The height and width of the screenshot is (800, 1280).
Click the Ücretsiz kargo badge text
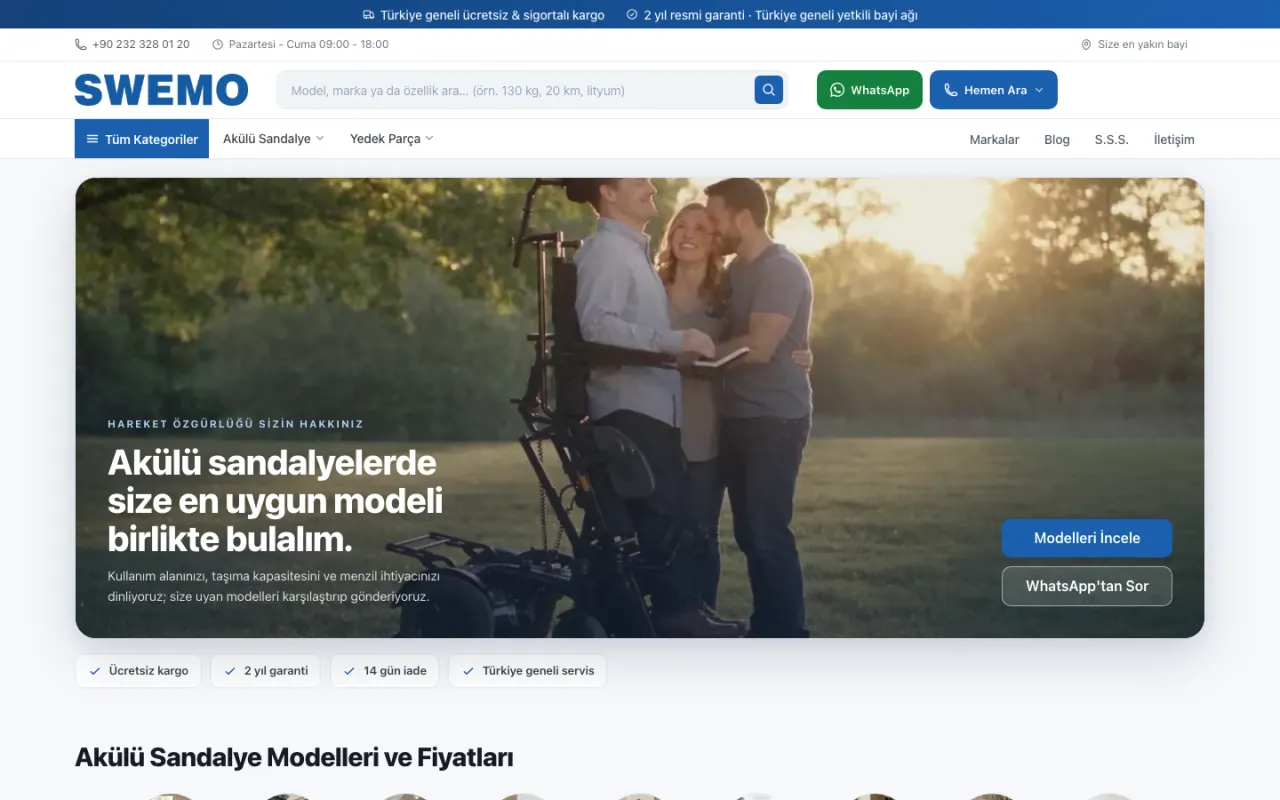pyautogui.click(x=149, y=671)
